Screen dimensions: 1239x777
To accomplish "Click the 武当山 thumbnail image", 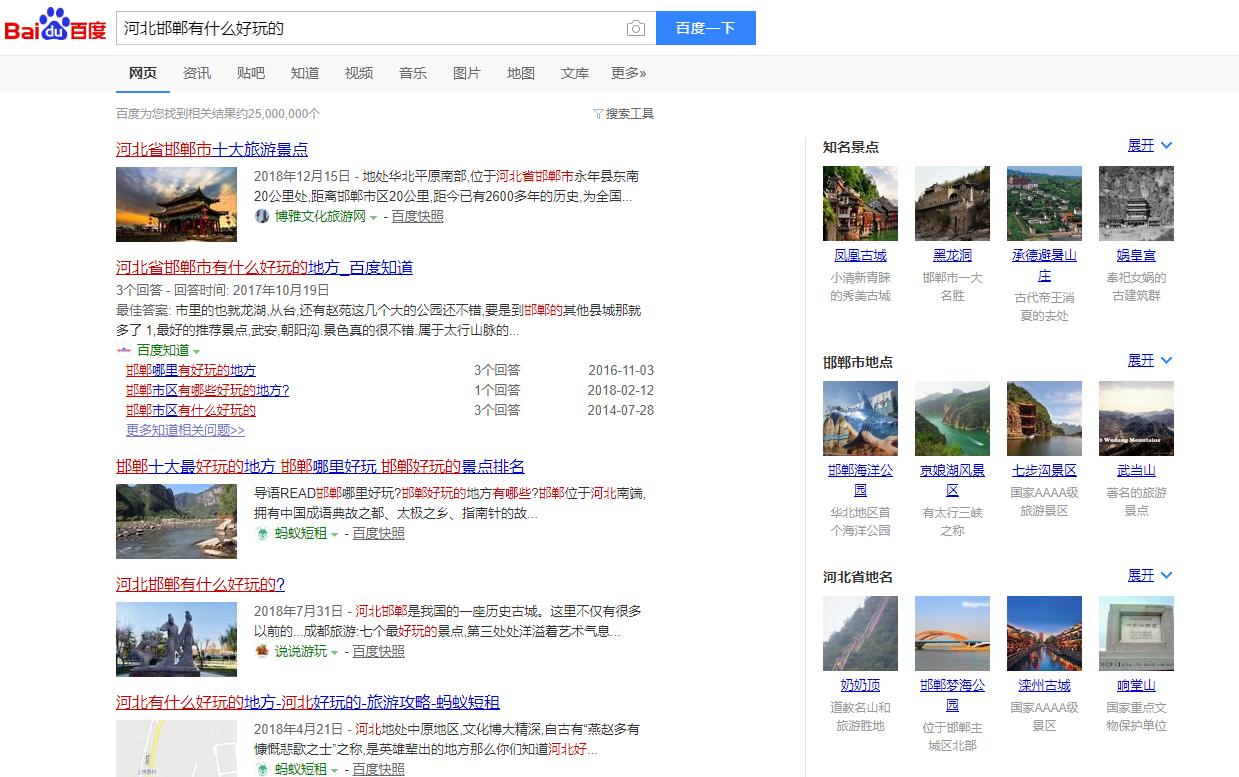I will [x=1136, y=417].
